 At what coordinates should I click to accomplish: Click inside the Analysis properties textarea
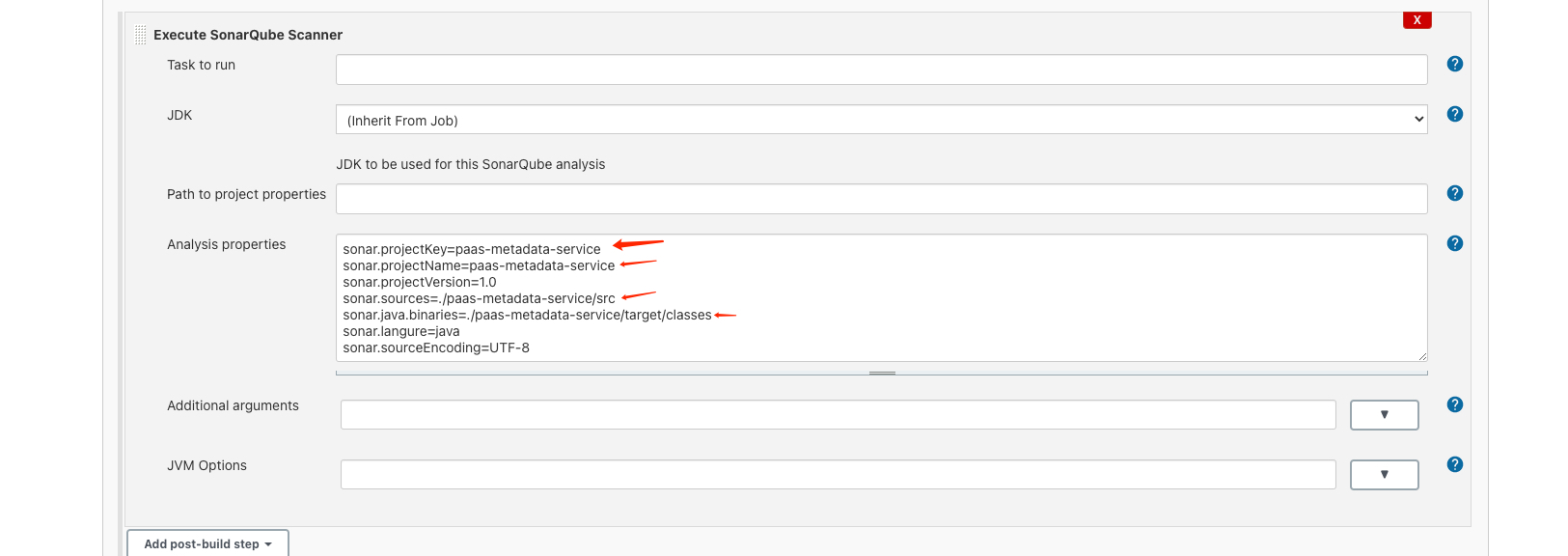tap(881, 298)
